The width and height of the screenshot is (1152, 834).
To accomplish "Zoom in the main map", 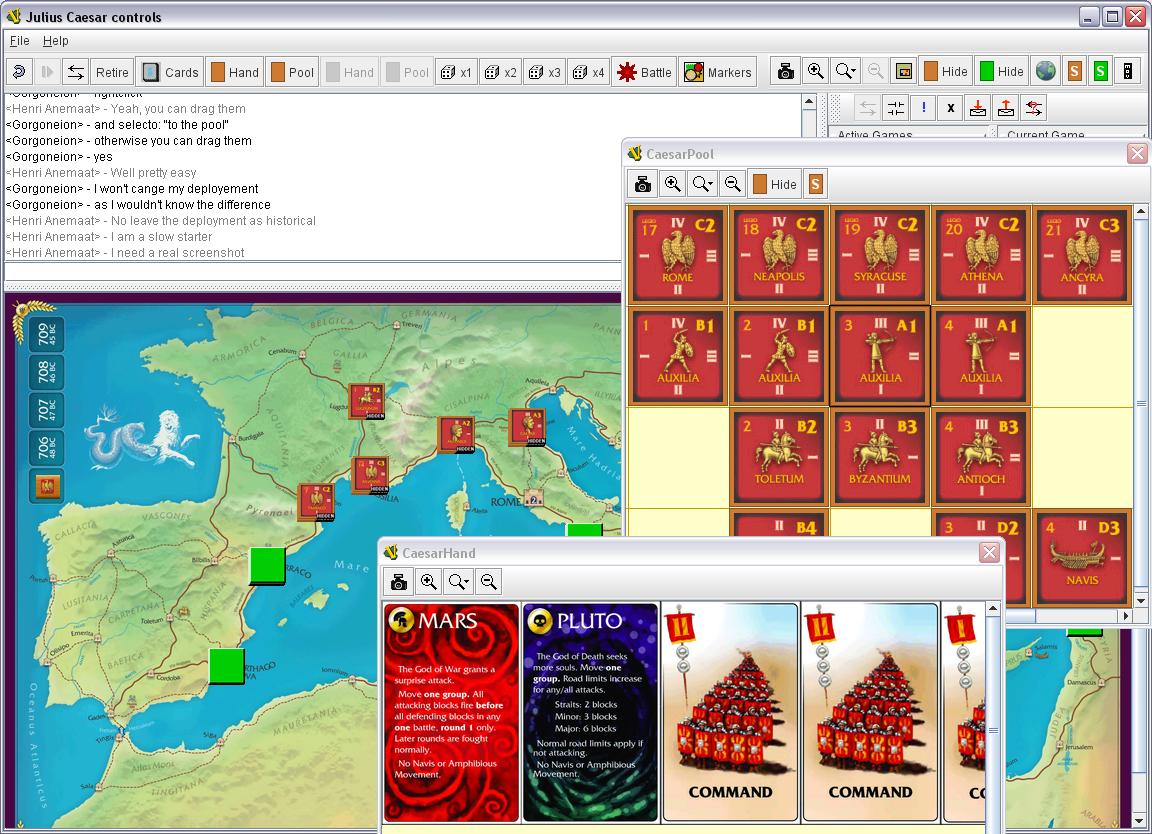I will 816,71.
